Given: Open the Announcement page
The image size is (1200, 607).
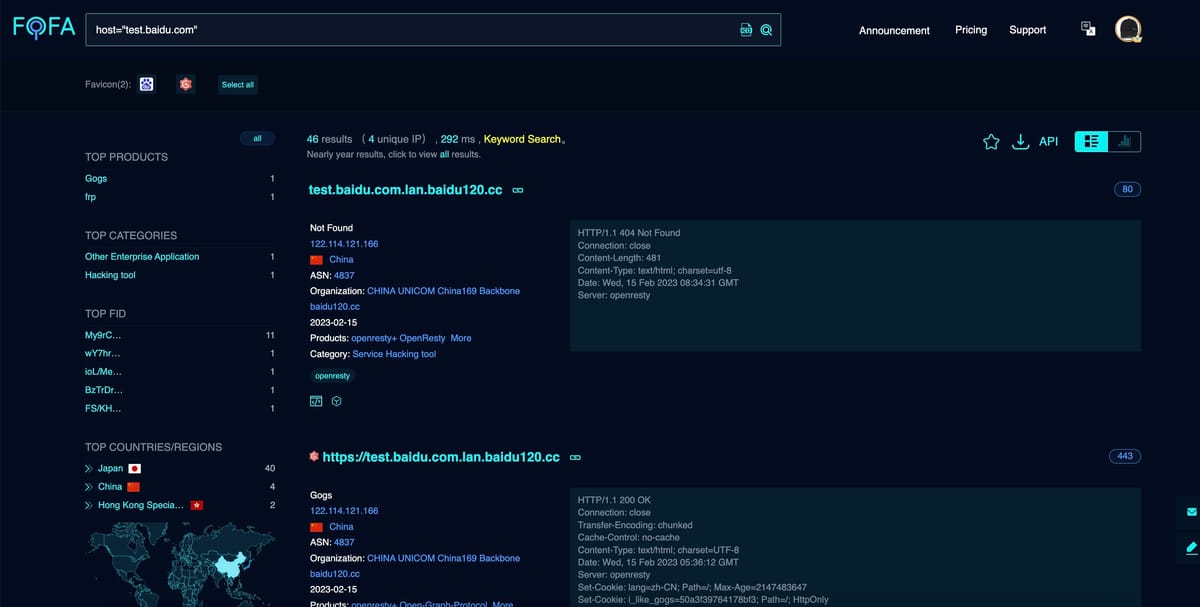Looking at the screenshot, I should point(894,30).
